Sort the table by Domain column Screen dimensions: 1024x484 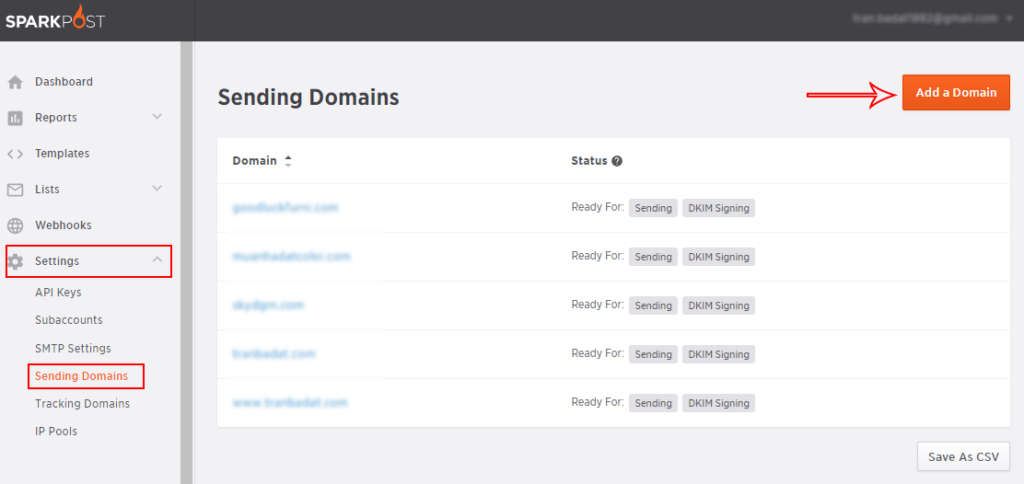tap(288, 161)
